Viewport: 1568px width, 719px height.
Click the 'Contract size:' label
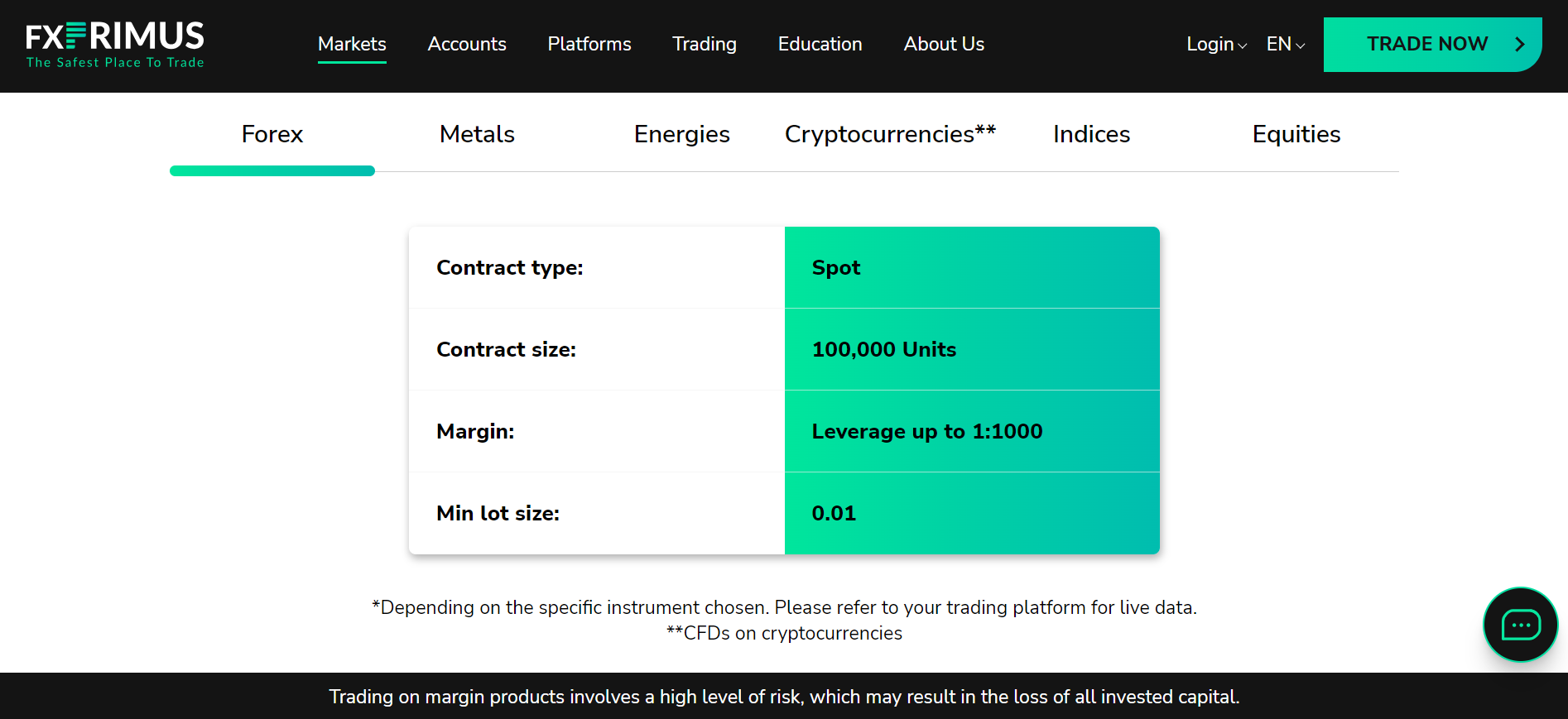click(x=506, y=349)
